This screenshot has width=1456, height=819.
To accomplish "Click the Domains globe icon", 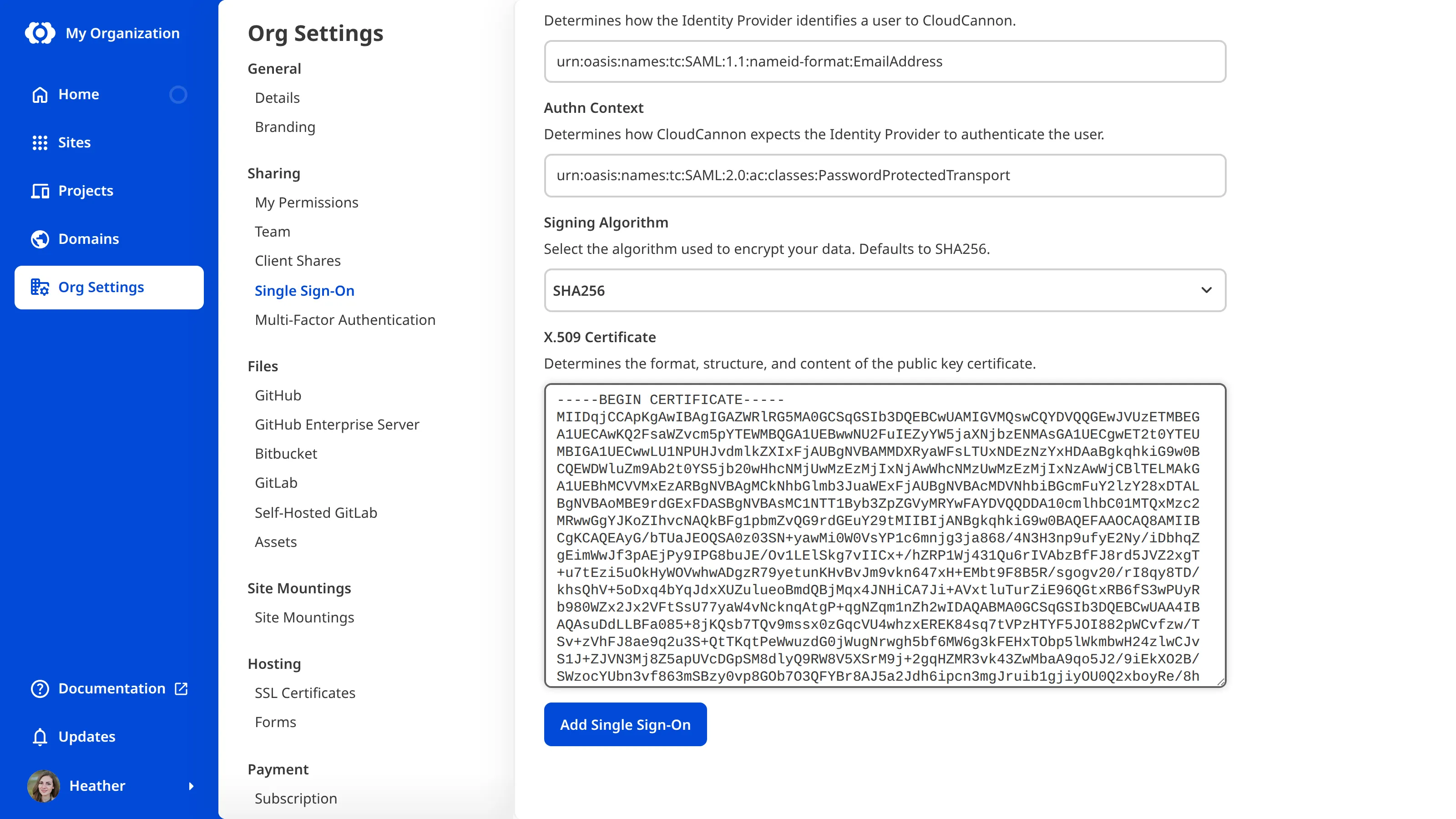I will (x=40, y=239).
